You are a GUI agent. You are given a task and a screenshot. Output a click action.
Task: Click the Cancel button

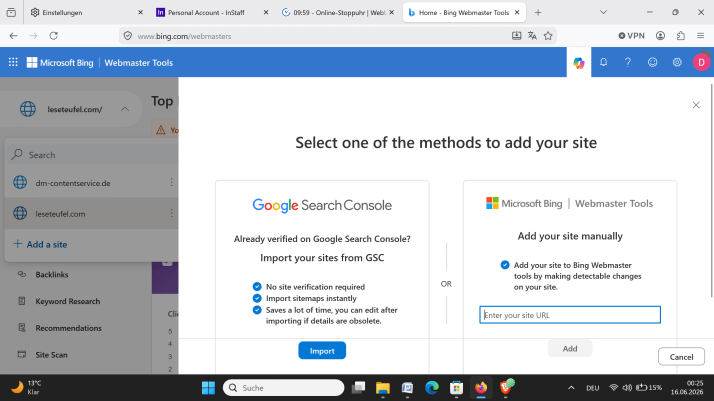[x=681, y=357]
